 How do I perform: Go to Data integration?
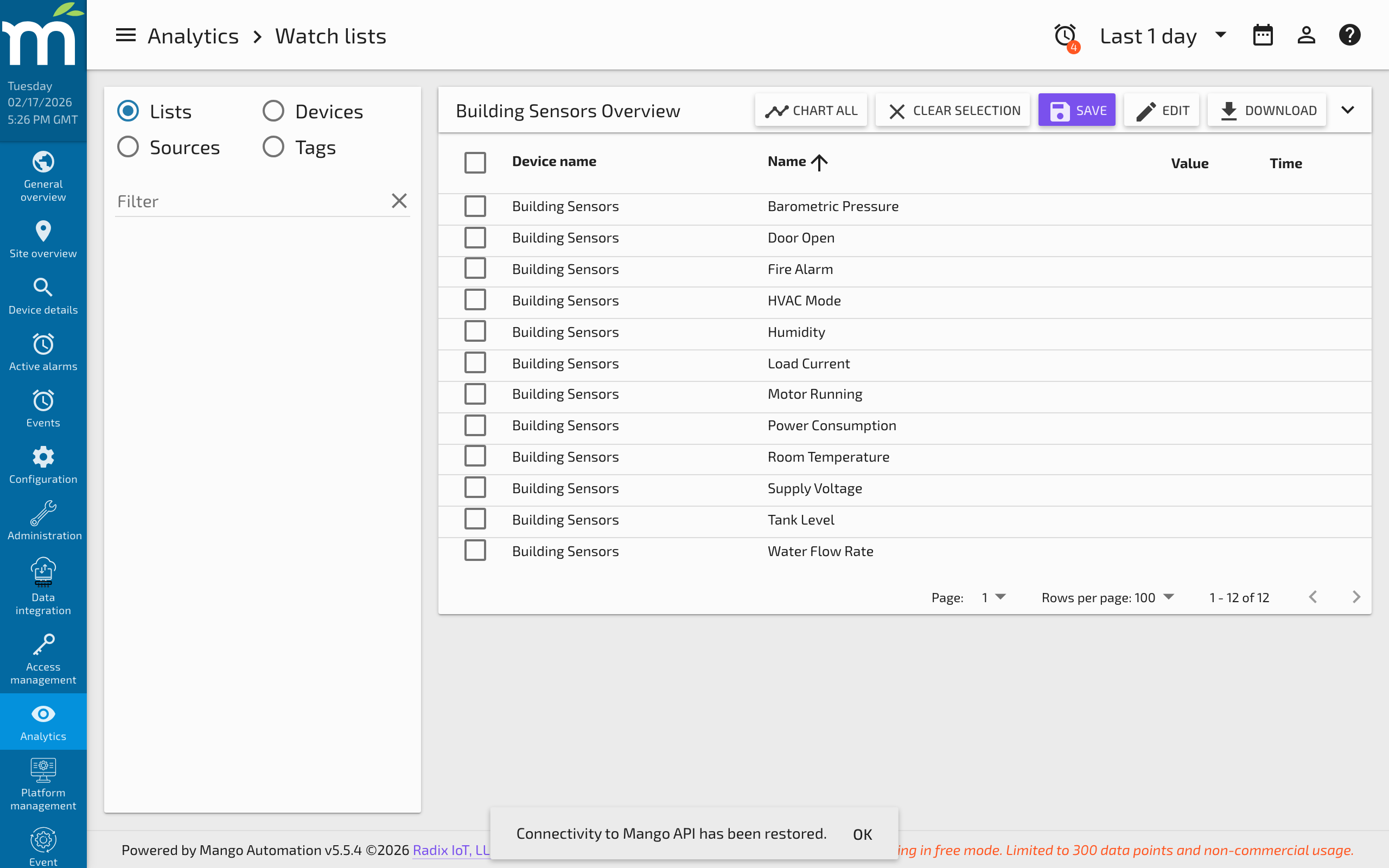pos(43,585)
